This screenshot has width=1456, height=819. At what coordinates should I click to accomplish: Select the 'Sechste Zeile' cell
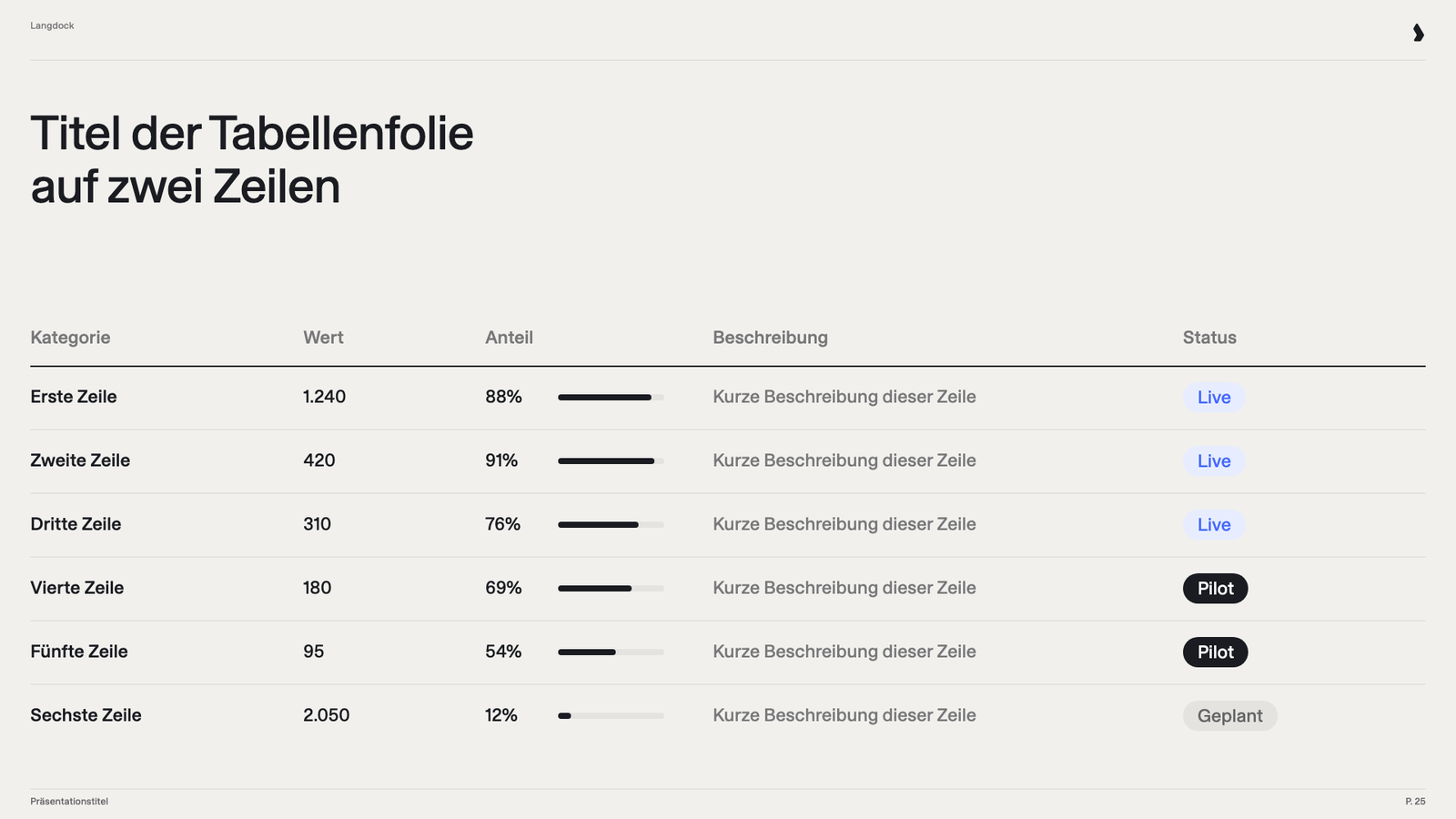(86, 715)
